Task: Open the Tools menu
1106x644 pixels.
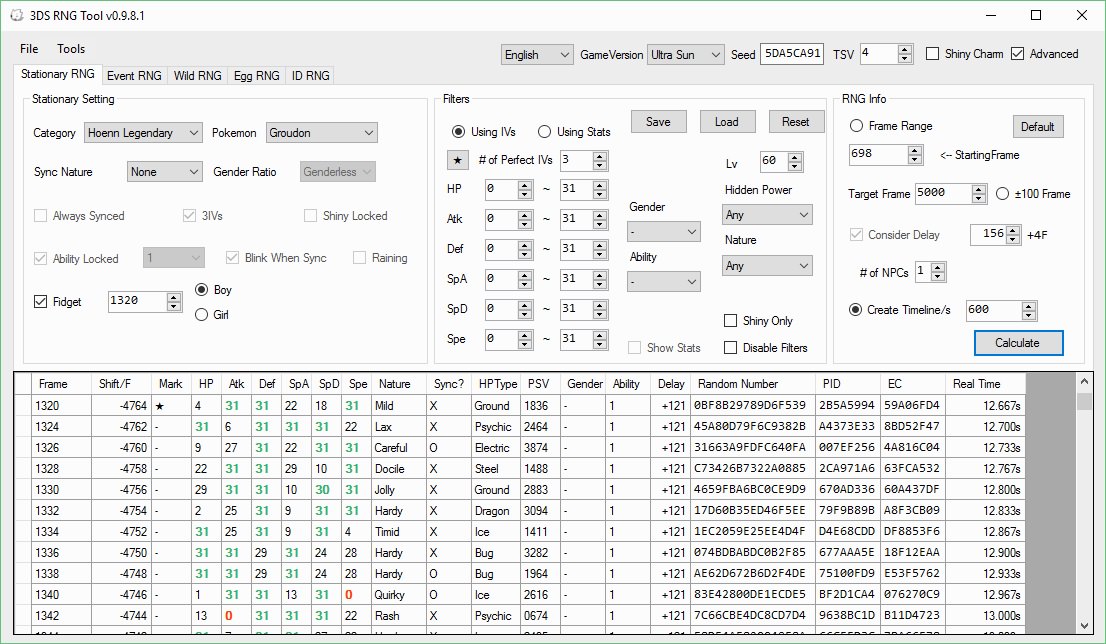Action: [71, 49]
